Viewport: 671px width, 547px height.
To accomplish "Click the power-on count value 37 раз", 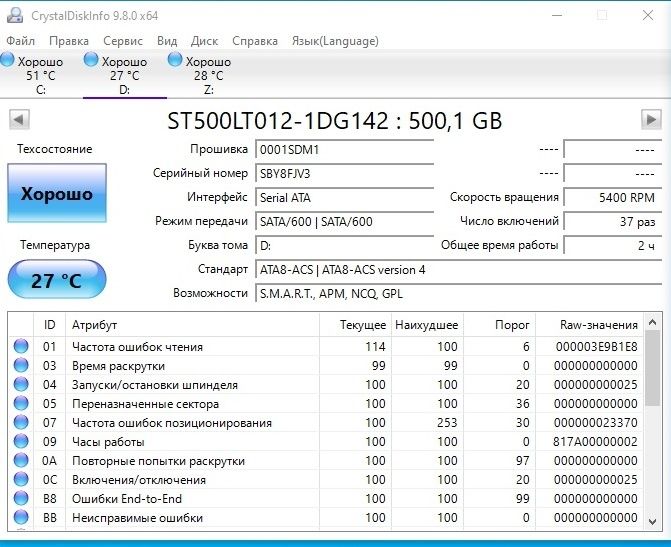I will point(612,222).
